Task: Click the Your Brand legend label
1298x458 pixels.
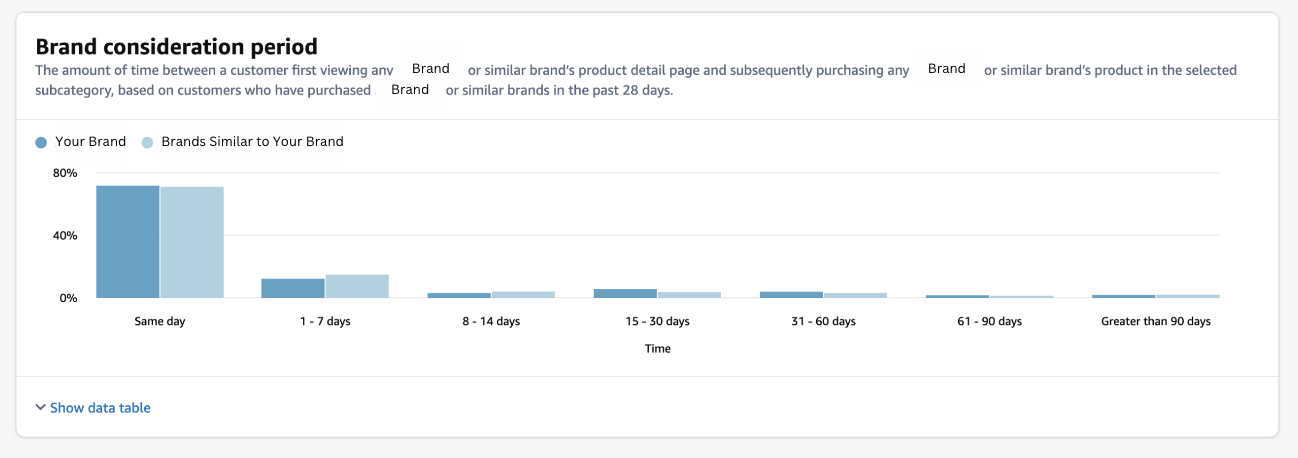Action: (90, 142)
